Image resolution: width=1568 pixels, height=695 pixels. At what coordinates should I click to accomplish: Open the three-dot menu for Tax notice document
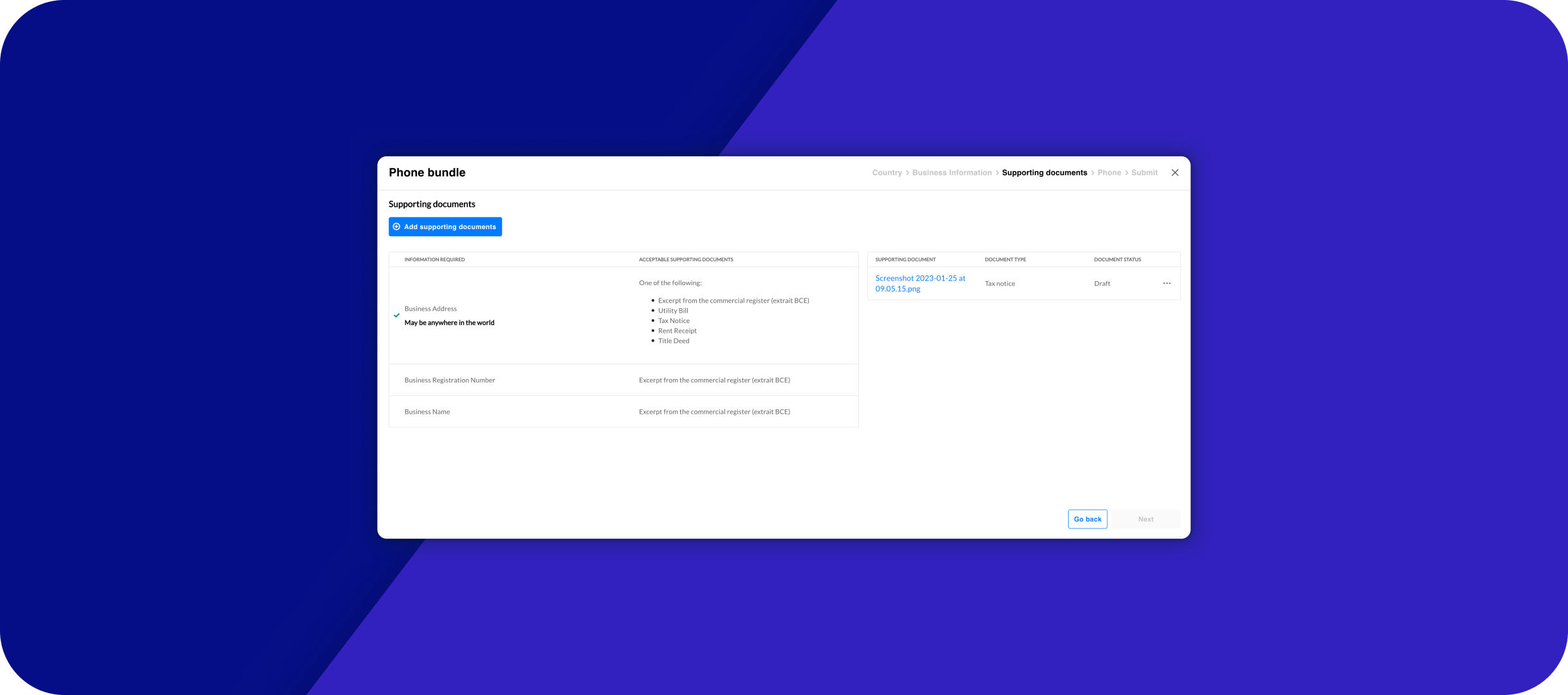point(1166,283)
